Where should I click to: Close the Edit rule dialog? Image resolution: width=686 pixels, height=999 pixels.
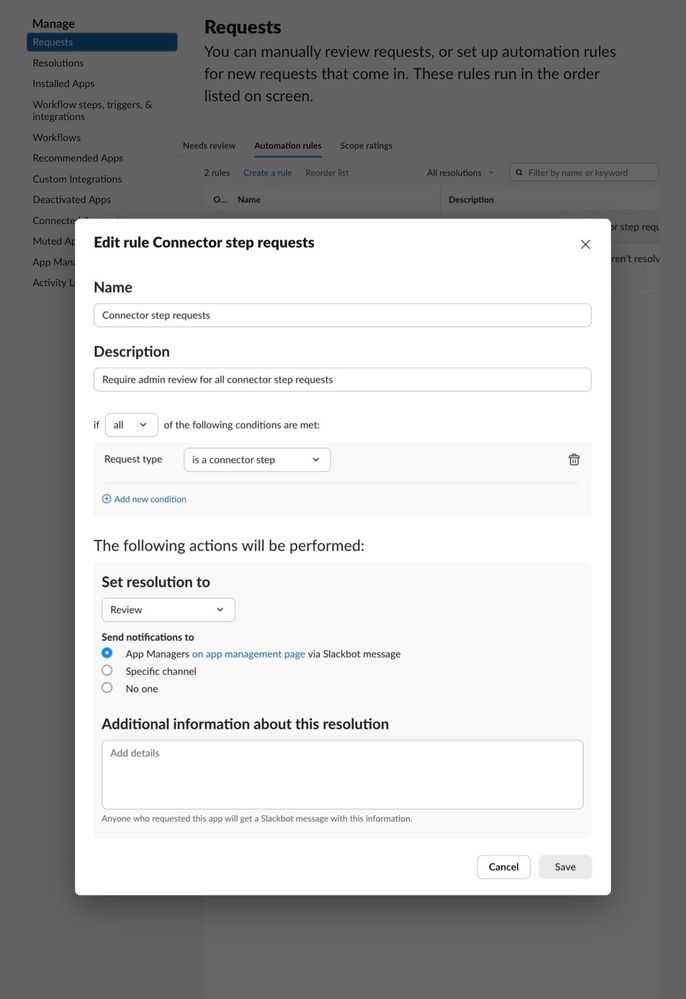pos(585,245)
